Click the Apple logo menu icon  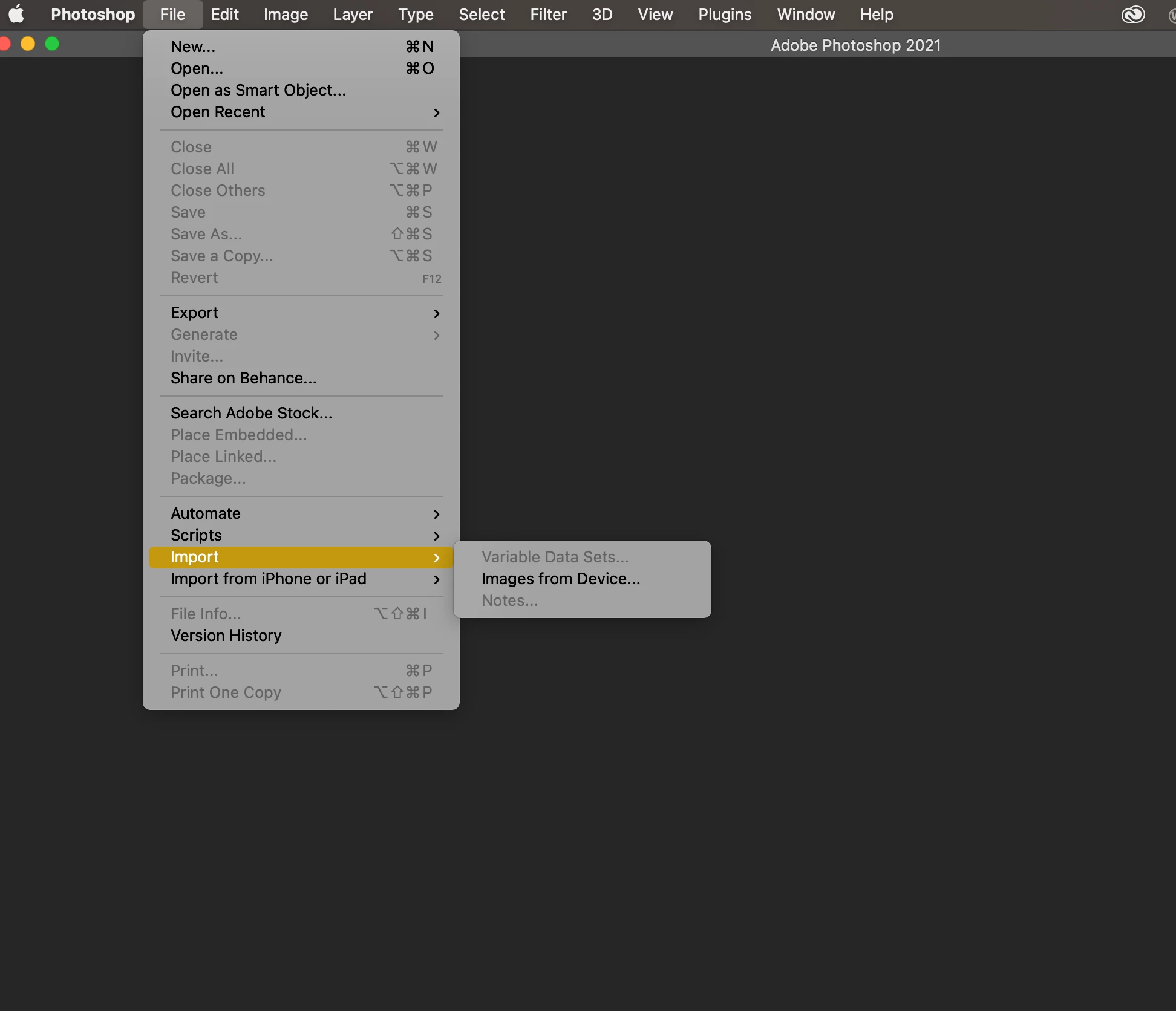[16, 14]
